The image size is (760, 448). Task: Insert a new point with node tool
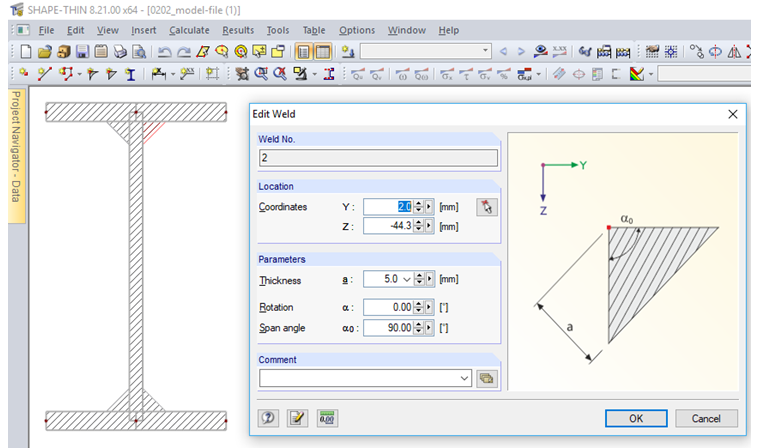[x=24, y=74]
